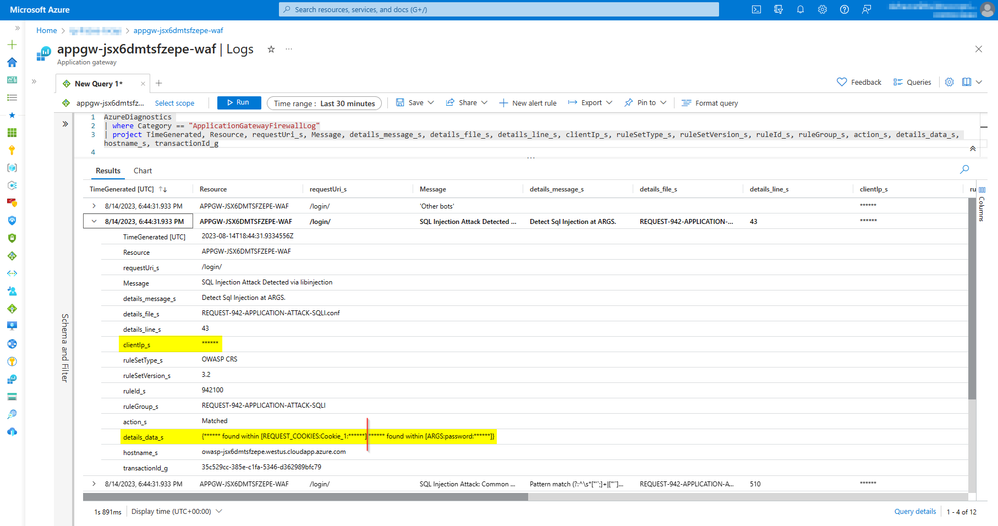This screenshot has width=998, height=526.
Task: Click inside the query editor line 1
Action: (137, 117)
